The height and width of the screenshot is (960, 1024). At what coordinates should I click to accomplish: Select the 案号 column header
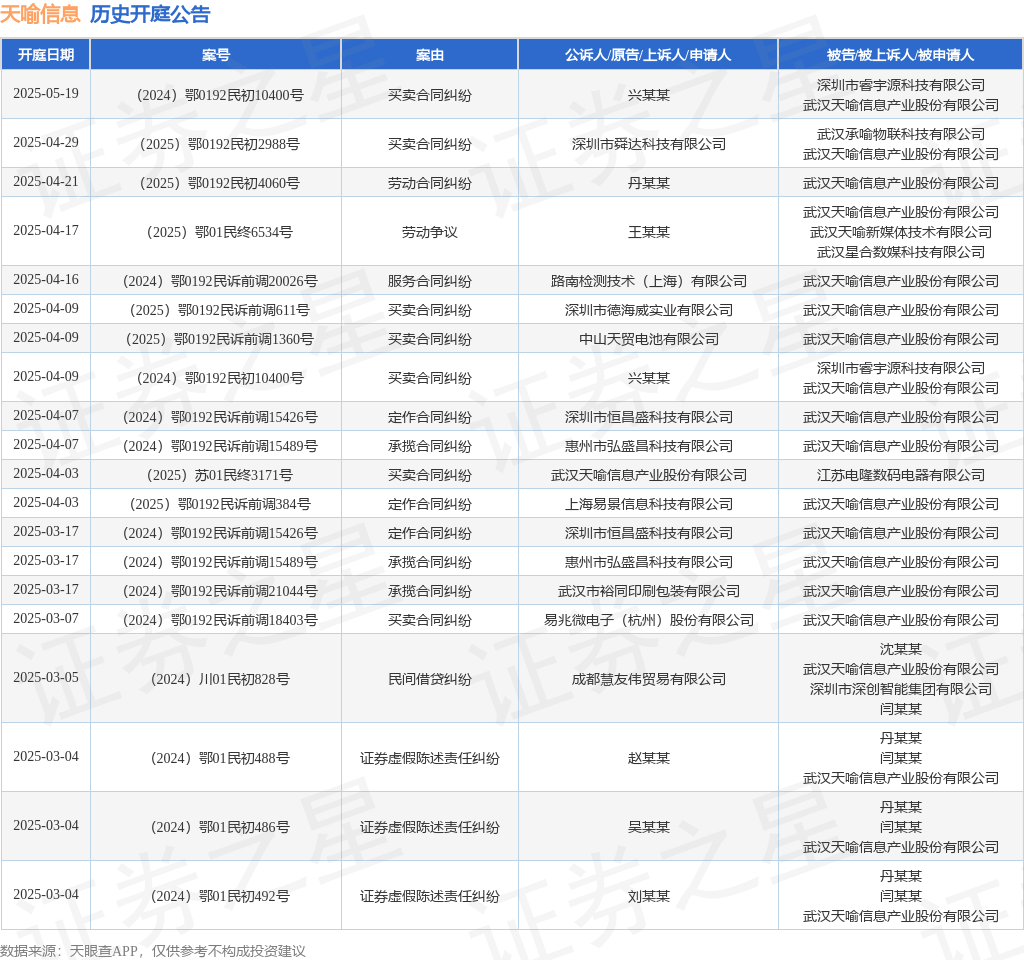click(216, 55)
